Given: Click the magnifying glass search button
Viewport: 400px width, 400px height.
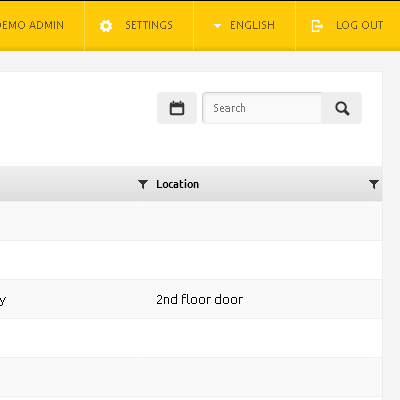Looking at the screenshot, I should [342, 108].
